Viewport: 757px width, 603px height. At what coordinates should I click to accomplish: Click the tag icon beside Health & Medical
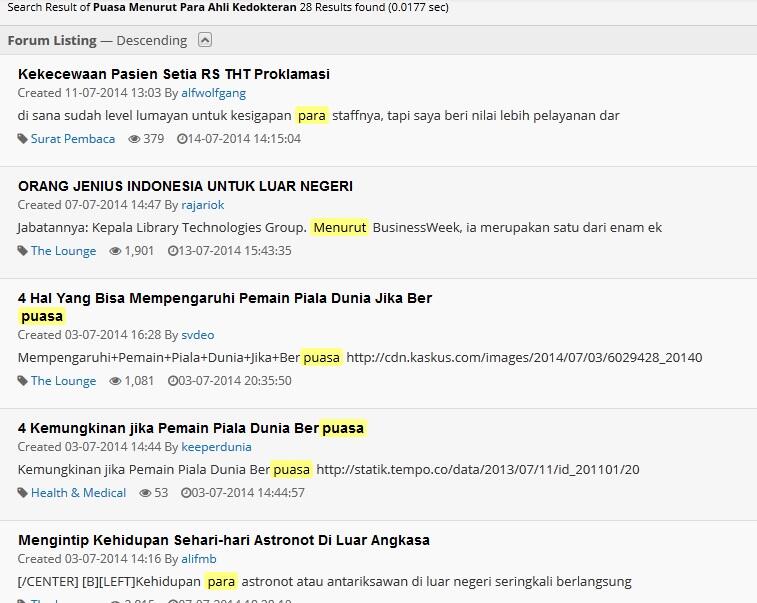(22, 493)
